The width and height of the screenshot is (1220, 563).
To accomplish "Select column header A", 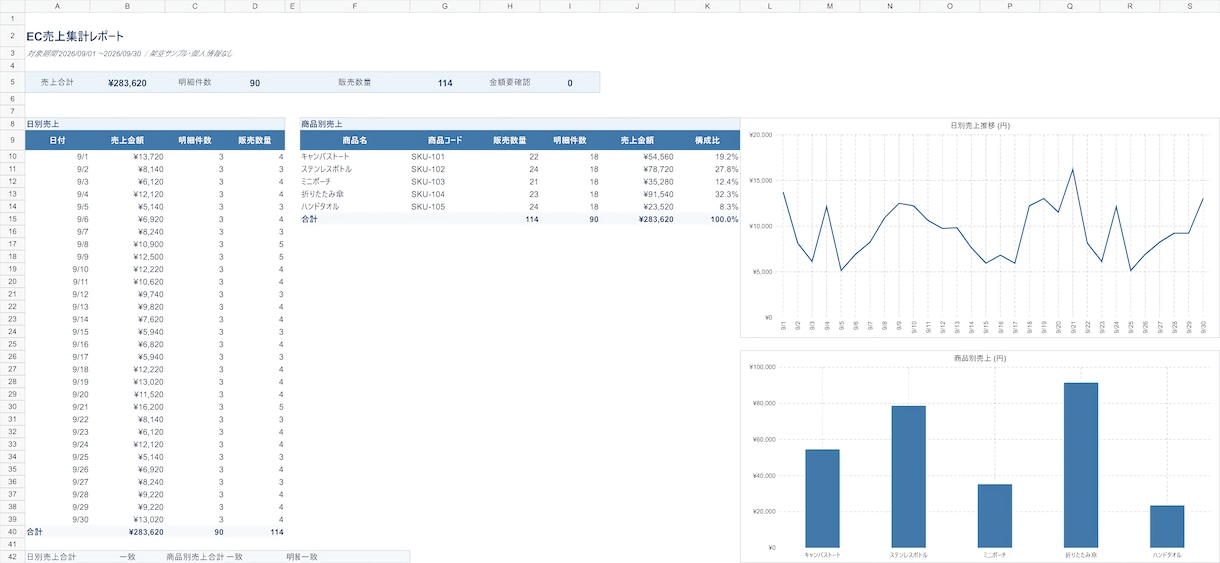I will click(x=58, y=6).
